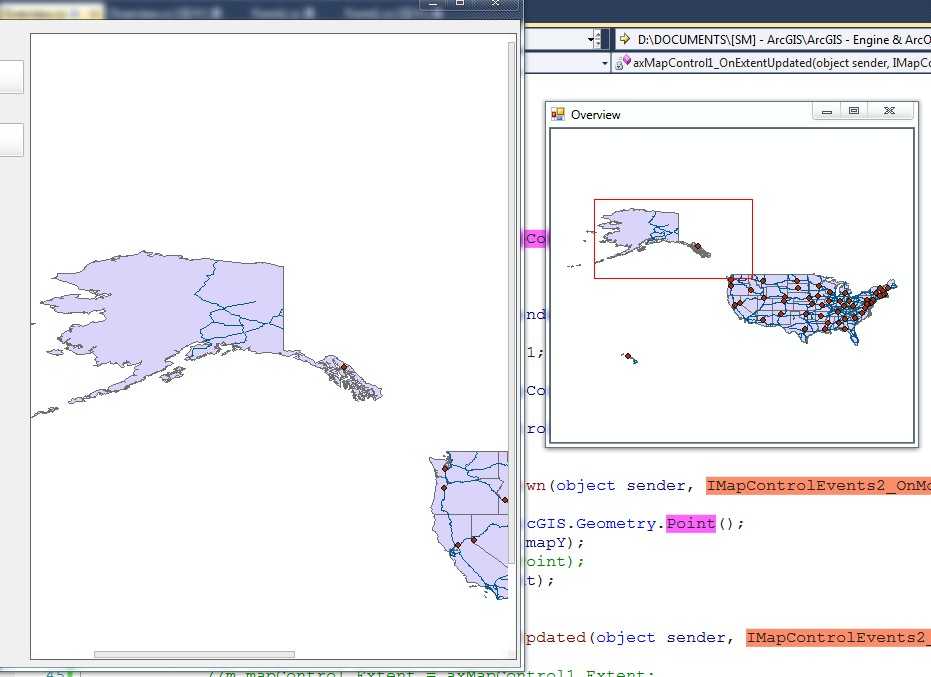The image size is (931, 677).
Task: Open the left dropdown beside the D:\DOCUMENTS path
Action: pyautogui.click(x=593, y=40)
